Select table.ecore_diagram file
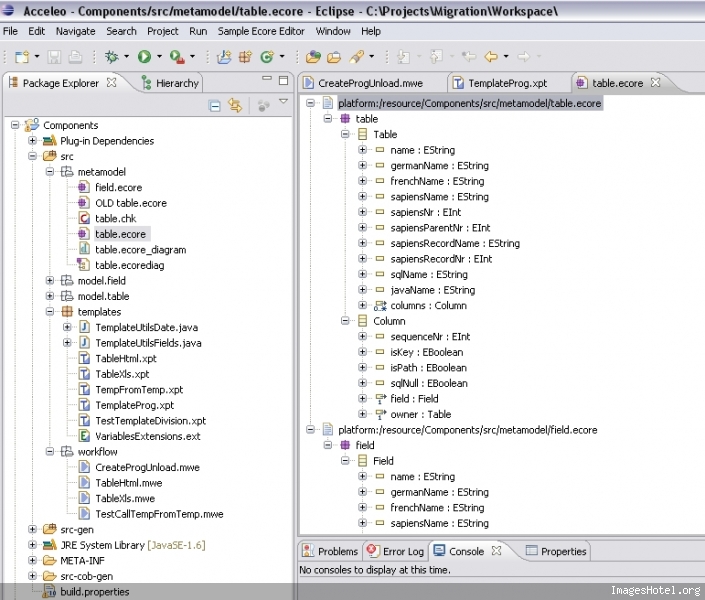The width and height of the screenshot is (705, 600). (140, 250)
